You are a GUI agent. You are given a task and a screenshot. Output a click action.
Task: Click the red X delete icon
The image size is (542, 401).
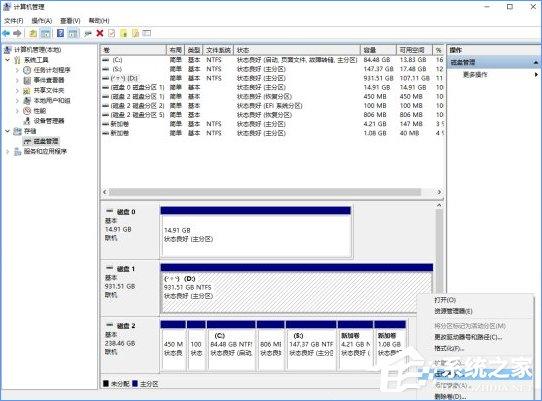click(x=100, y=33)
